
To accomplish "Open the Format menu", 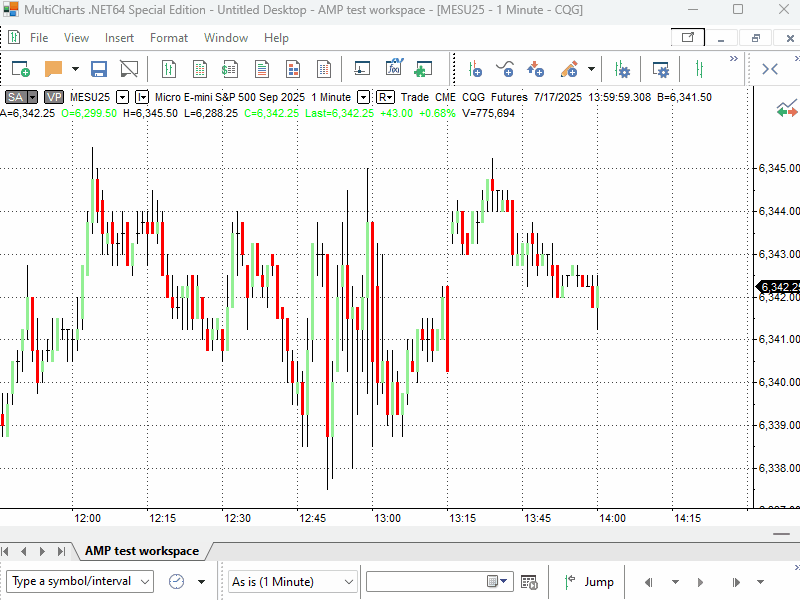I will point(169,38).
